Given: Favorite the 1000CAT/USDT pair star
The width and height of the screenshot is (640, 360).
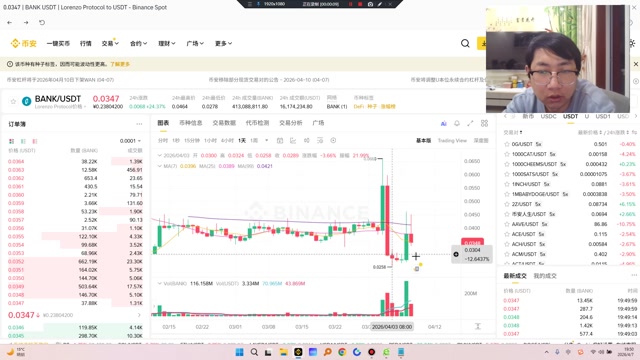Looking at the screenshot, I should click(x=507, y=154).
